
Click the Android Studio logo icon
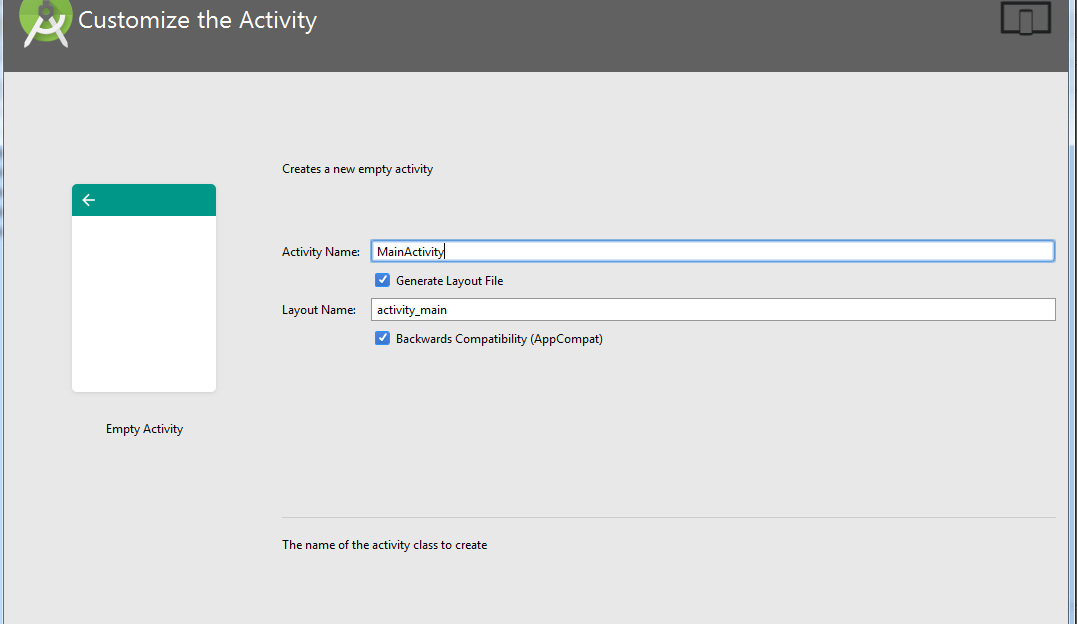click(46, 22)
